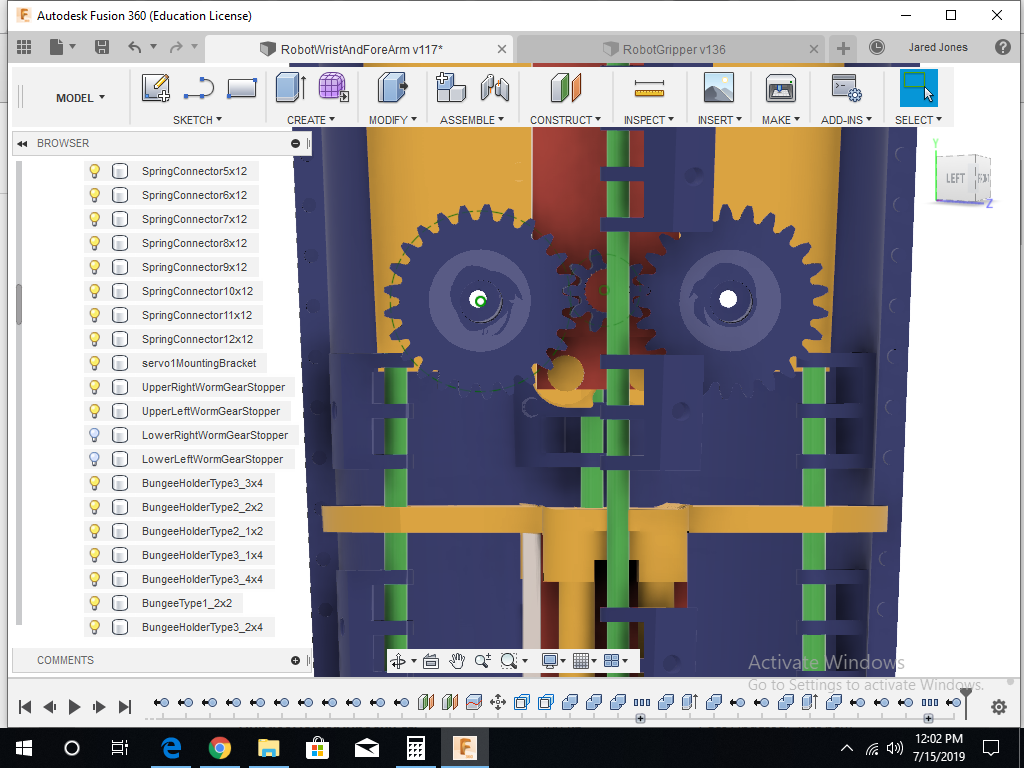Image resolution: width=1024 pixels, height=768 pixels.
Task: Hide UpperRightWormGearStopper with its bulb
Action: click(x=95, y=387)
